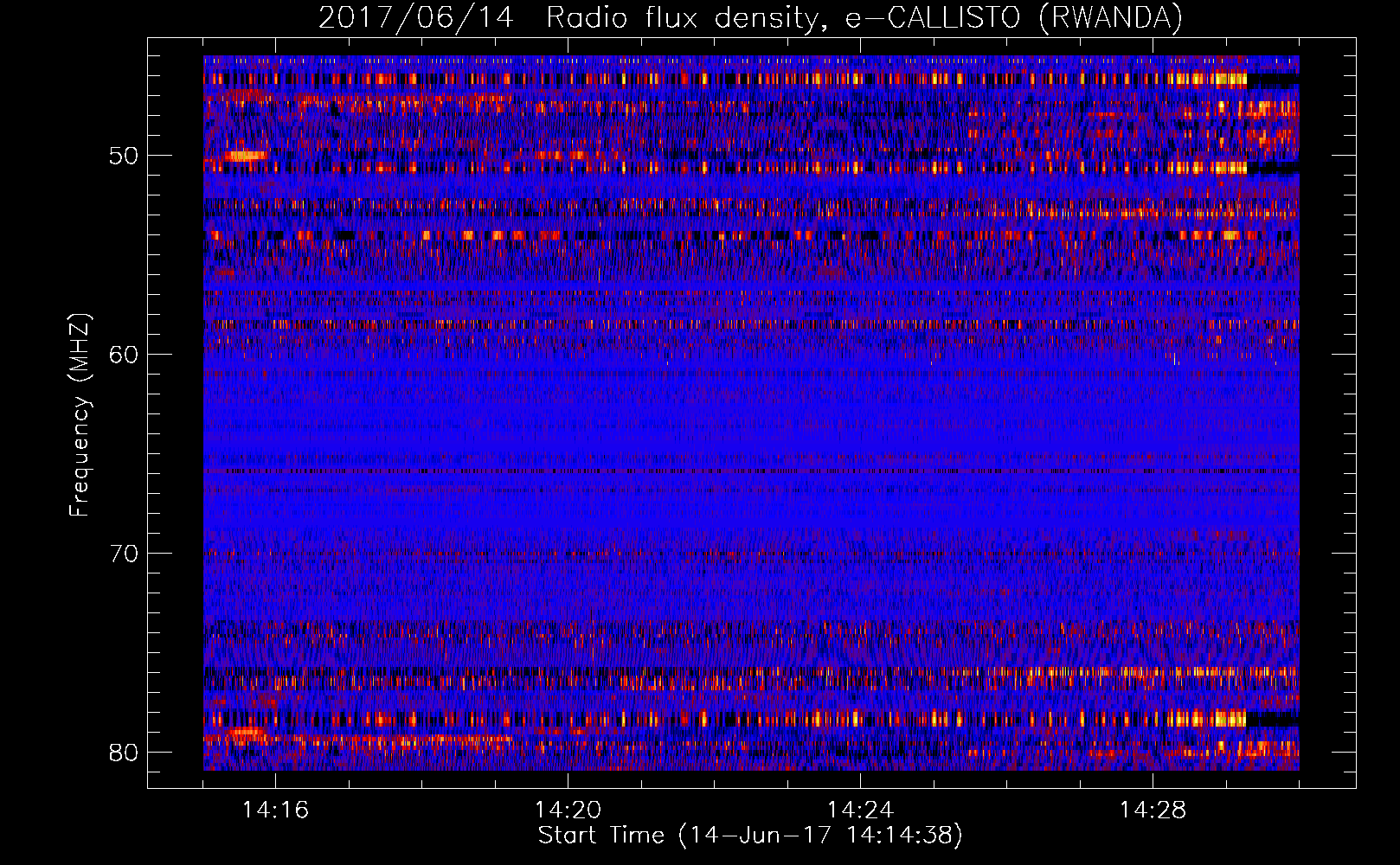
Task: Select the 60 MHz tick label
Action: 124,355
